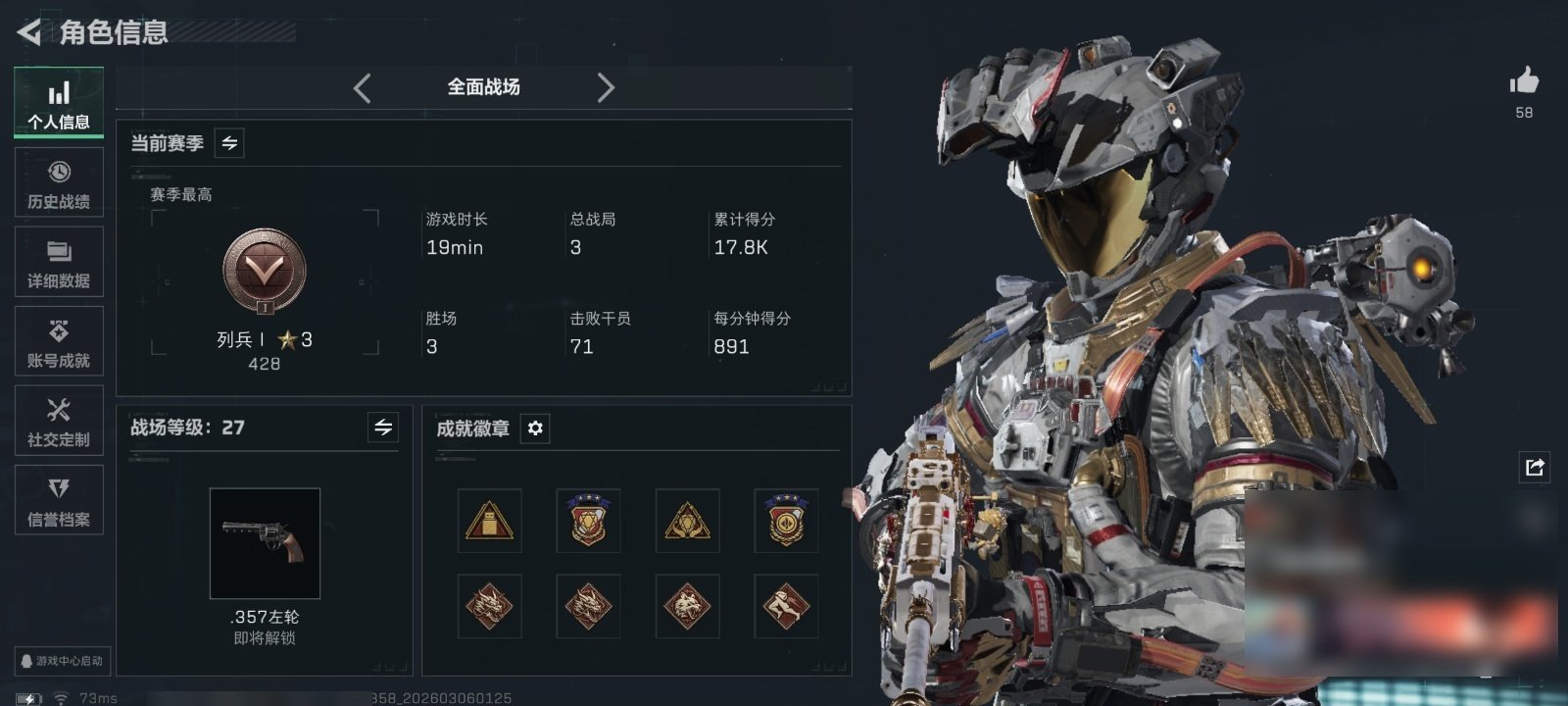Switch to the next mode with the right chevron

coord(606,88)
